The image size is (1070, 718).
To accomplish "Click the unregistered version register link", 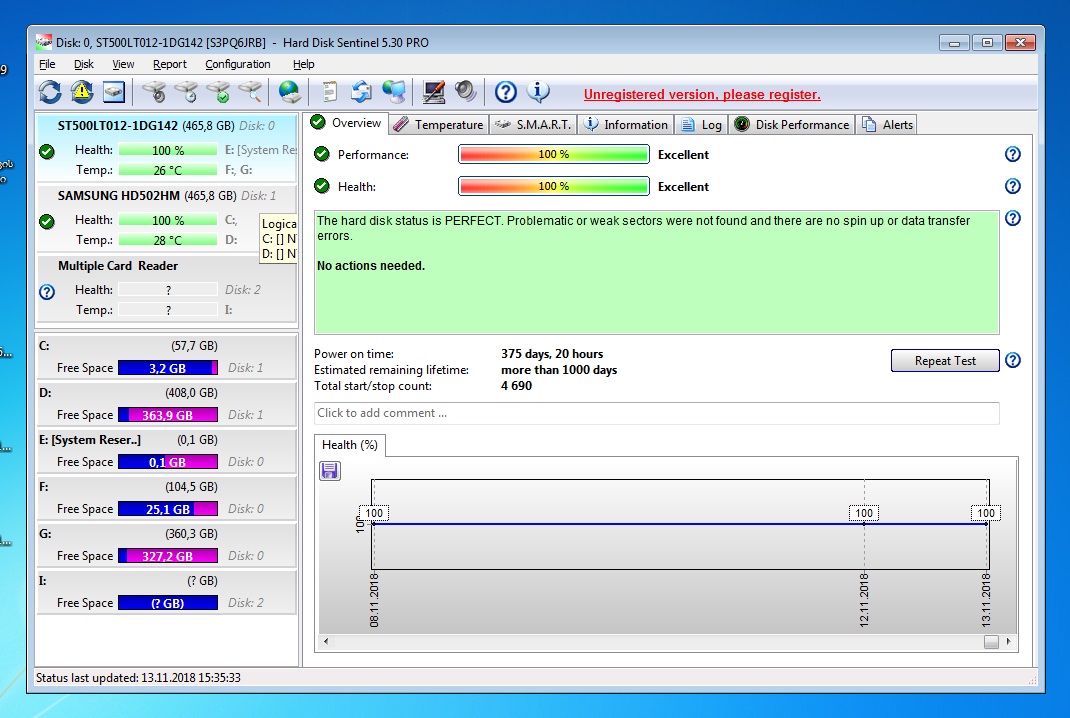I will (702, 94).
